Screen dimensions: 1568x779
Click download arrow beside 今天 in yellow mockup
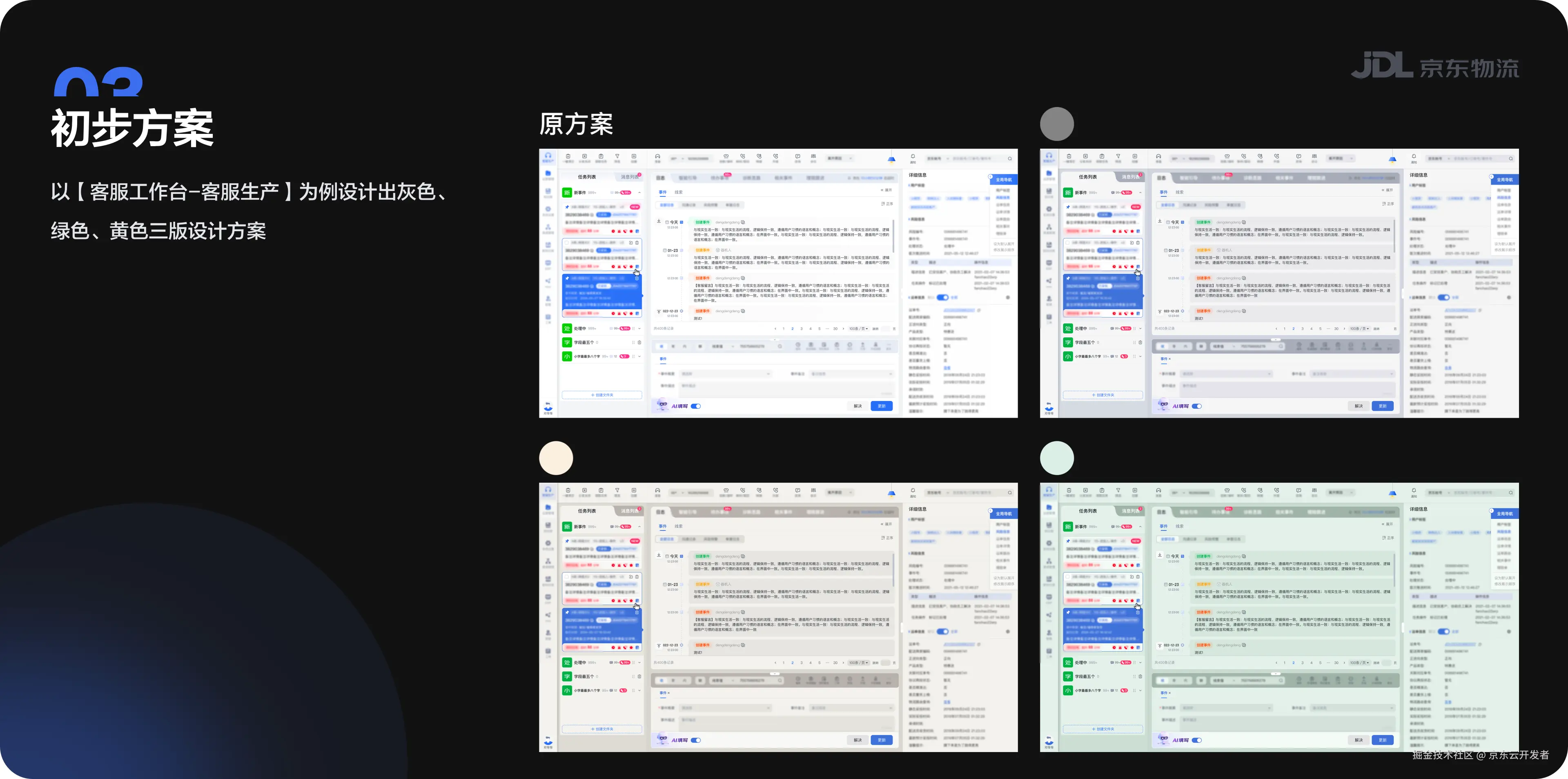(x=659, y=555)
